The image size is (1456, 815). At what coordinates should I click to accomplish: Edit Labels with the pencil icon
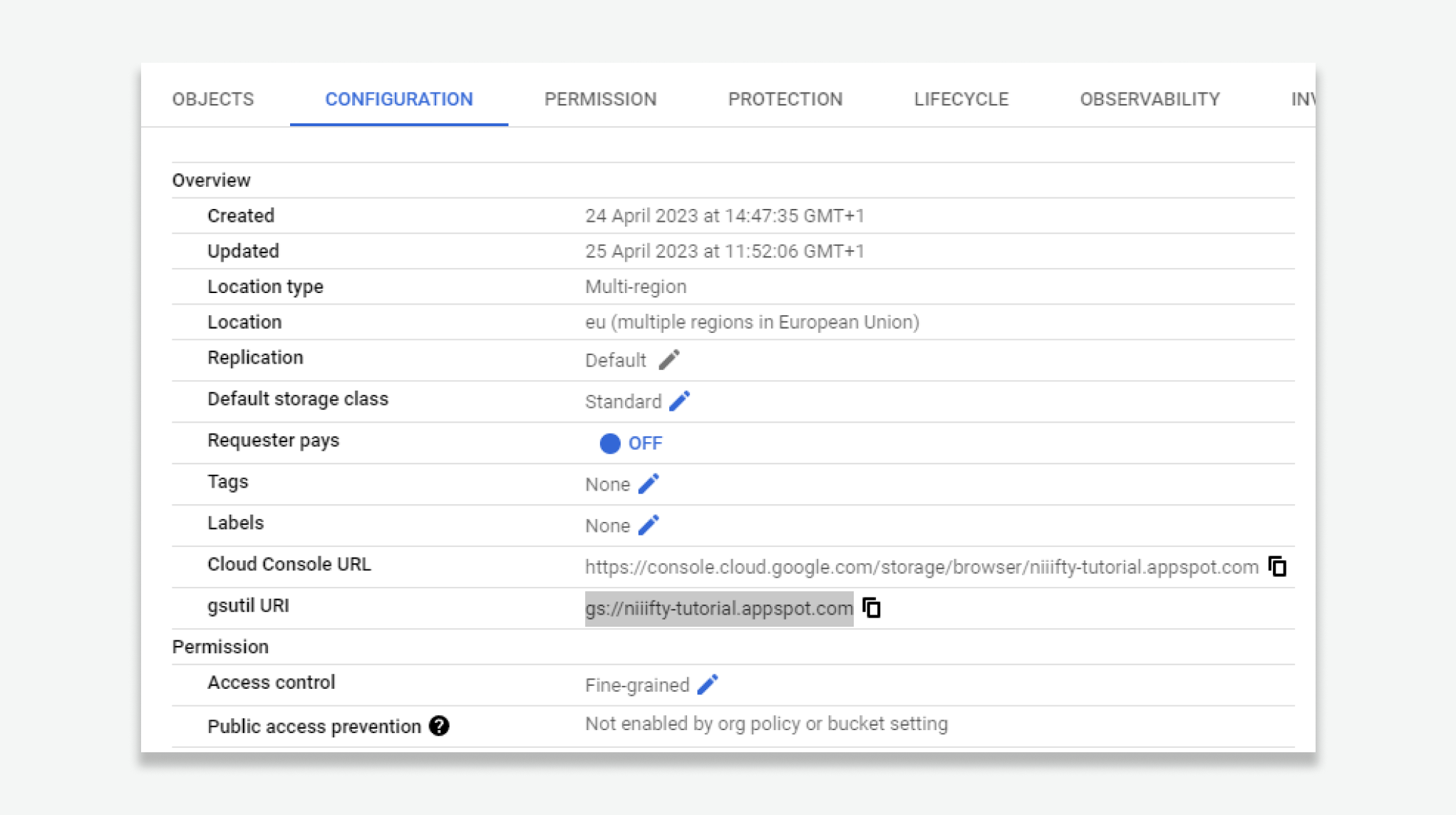[x=649, y=525]
